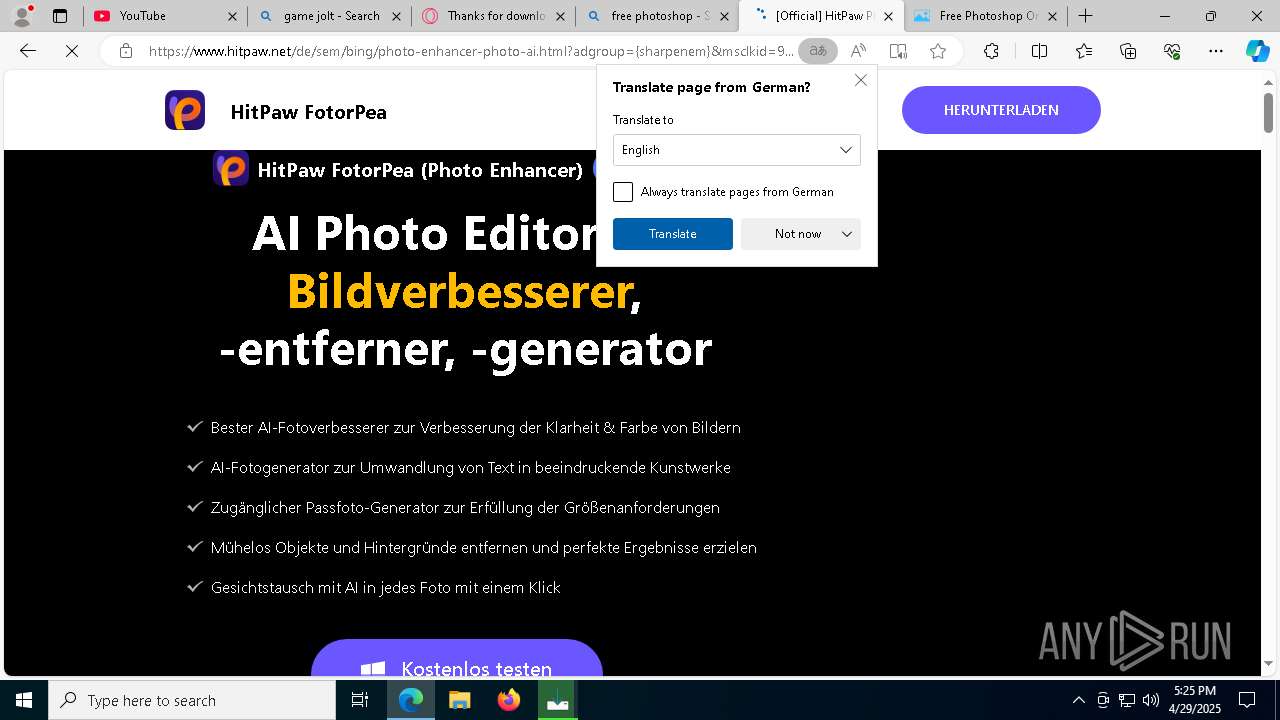Open a new browser tab
Screen dimensions: 1280x720
[x=1085, y=16]
